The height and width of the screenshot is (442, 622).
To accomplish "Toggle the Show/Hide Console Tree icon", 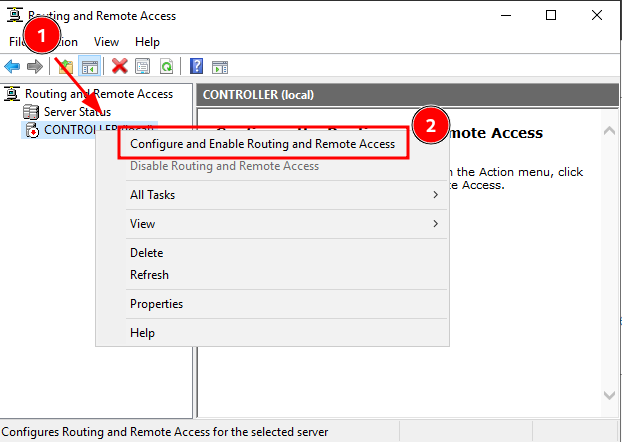I will pos(90,67).
